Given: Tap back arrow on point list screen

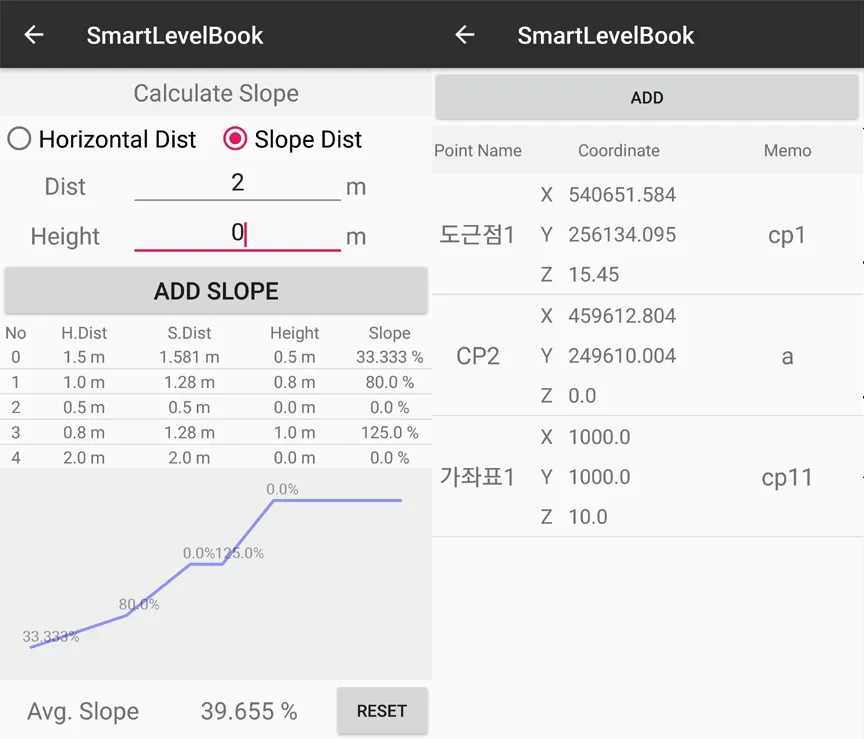Looking at the screenshot, I should coord(465,35).
